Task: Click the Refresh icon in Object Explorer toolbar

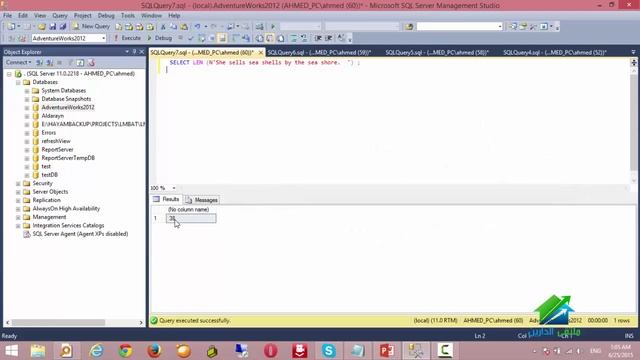Action: [x=80, y=62]
